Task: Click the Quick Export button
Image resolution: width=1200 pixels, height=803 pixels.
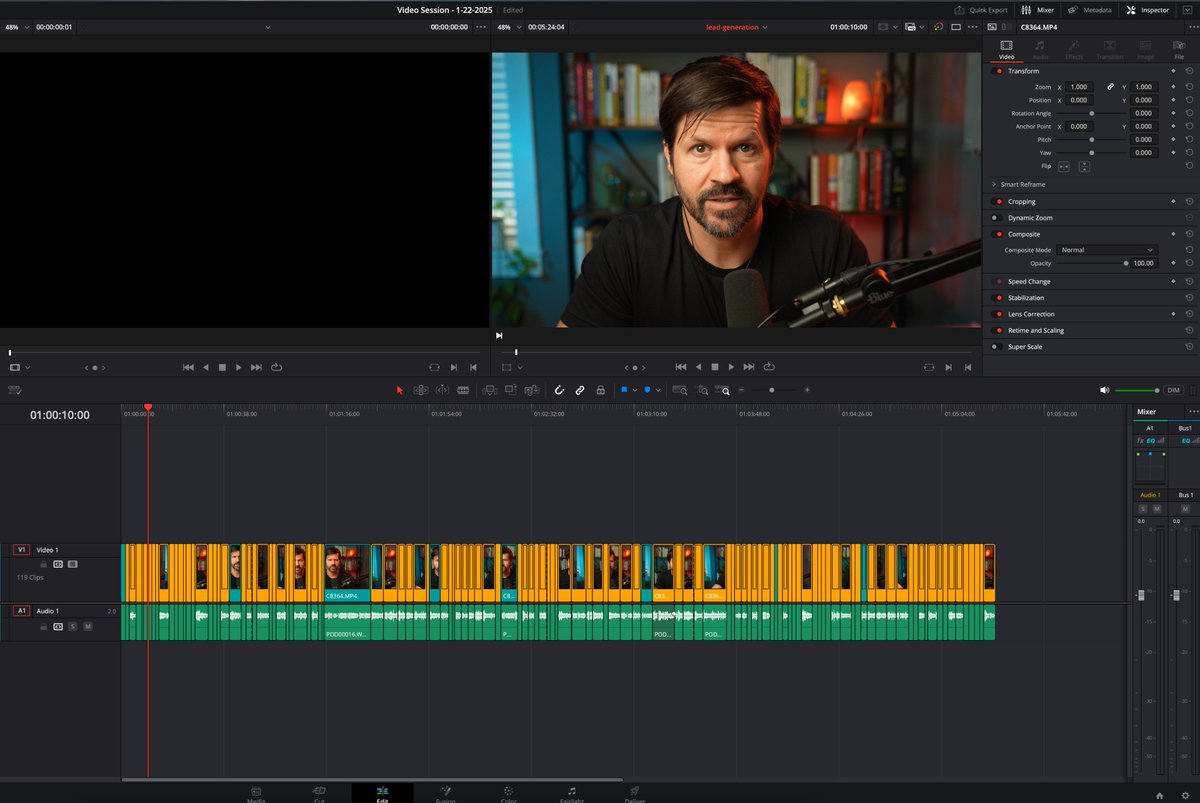Action: (x=981, y=10)
